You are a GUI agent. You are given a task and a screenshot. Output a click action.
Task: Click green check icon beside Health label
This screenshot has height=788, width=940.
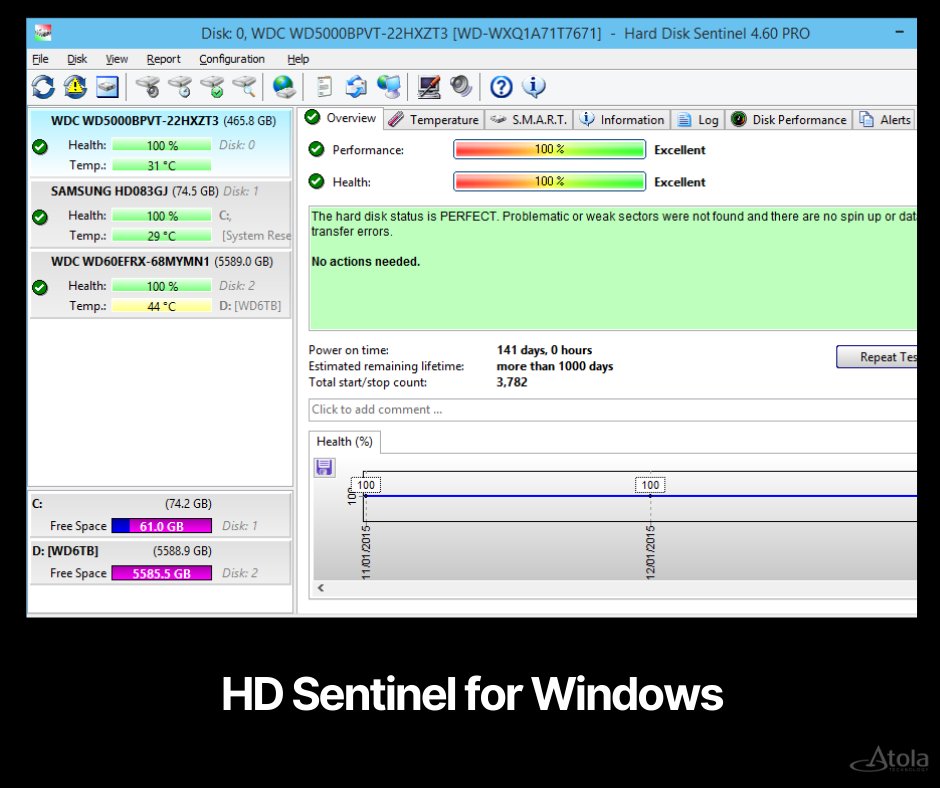(316, 181)
